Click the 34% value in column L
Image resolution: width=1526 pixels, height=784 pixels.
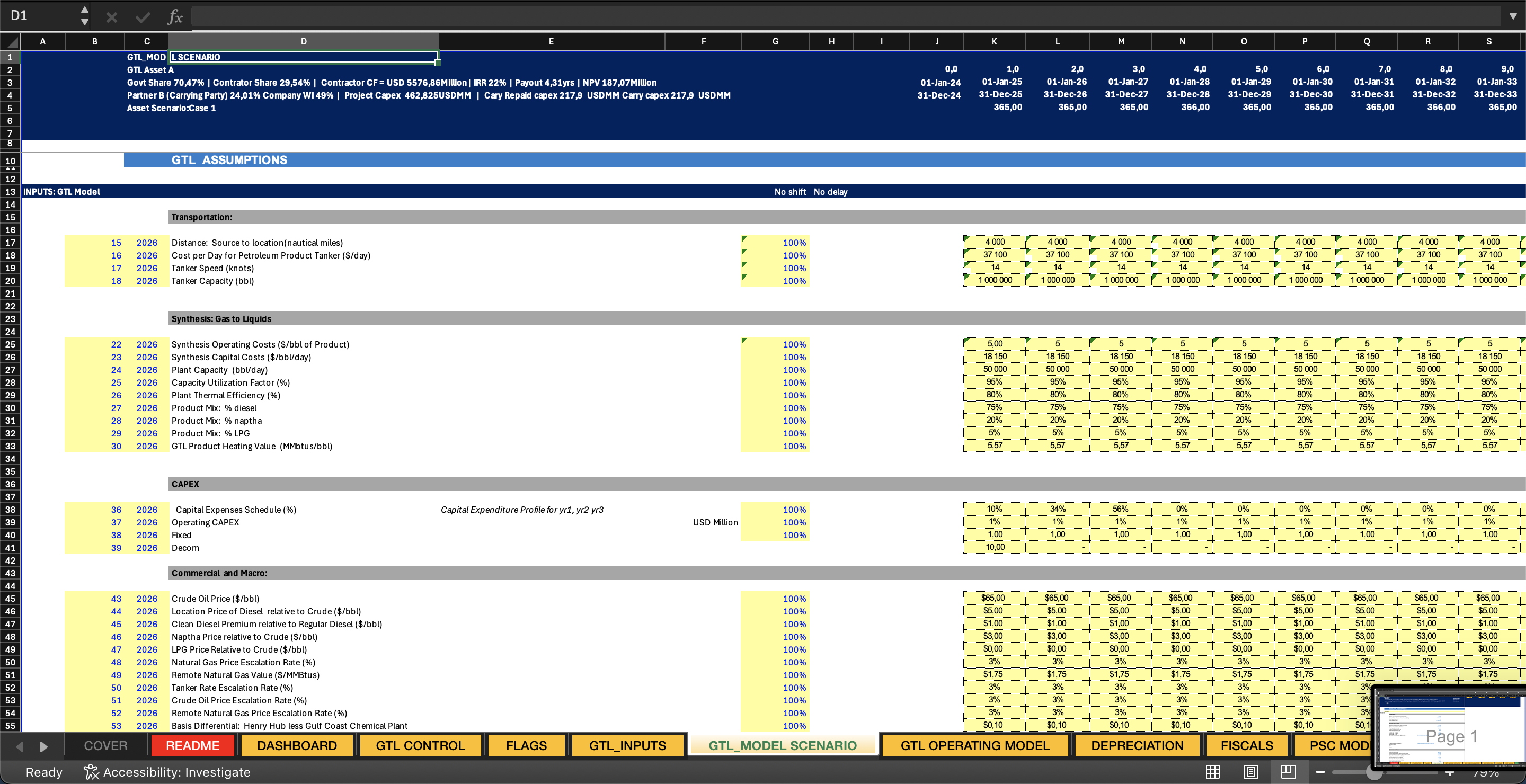click(x=1058, y=509)
